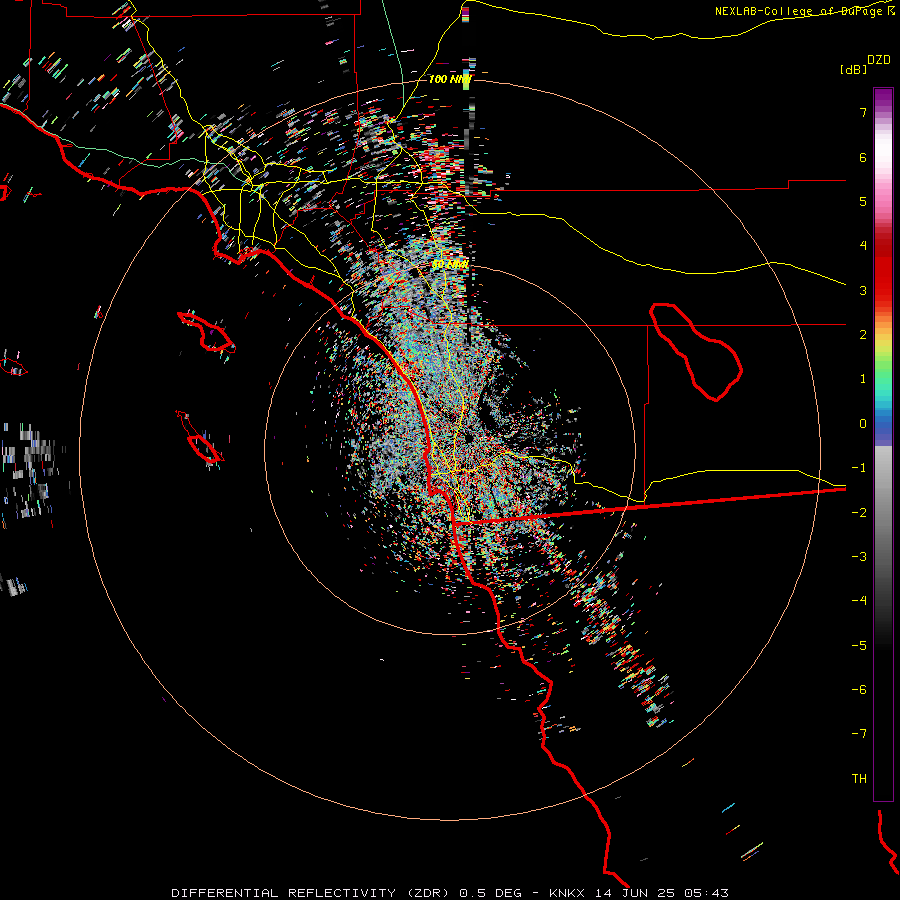Click the TH threshold label
Screen dimensions: 900x900
click(859, 779)
